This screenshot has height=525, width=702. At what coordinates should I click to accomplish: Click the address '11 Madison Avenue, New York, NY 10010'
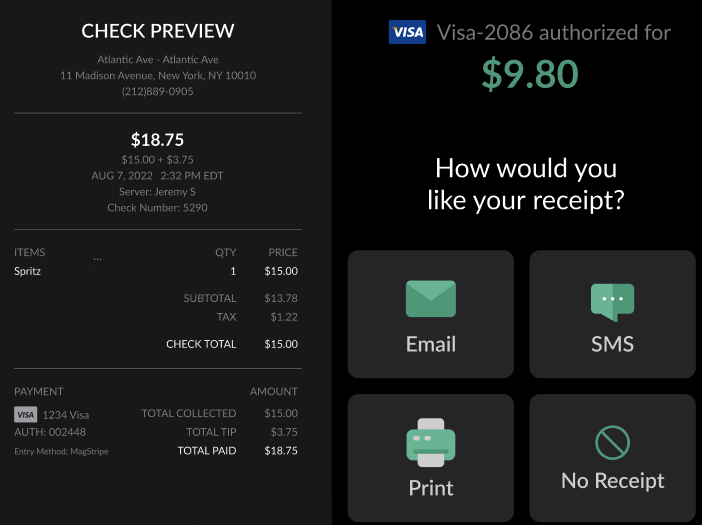[158, 75]
